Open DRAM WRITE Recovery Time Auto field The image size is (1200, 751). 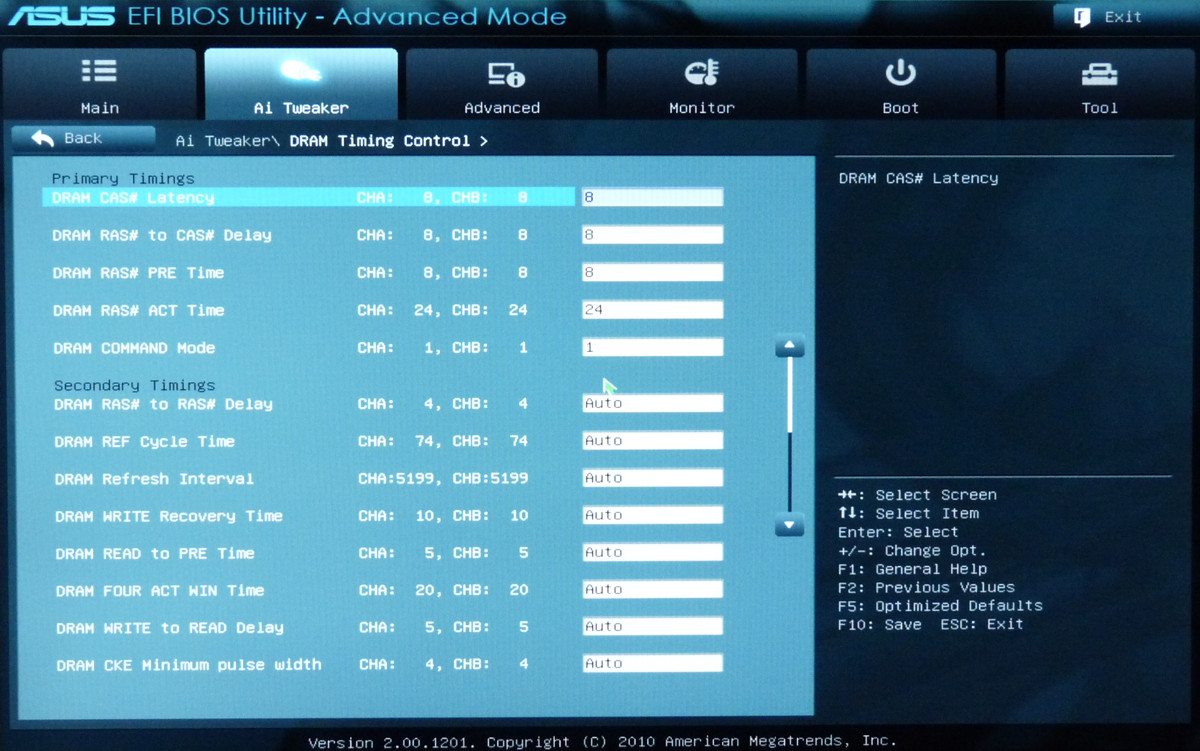pyautogui.click(x=652, y=515)
